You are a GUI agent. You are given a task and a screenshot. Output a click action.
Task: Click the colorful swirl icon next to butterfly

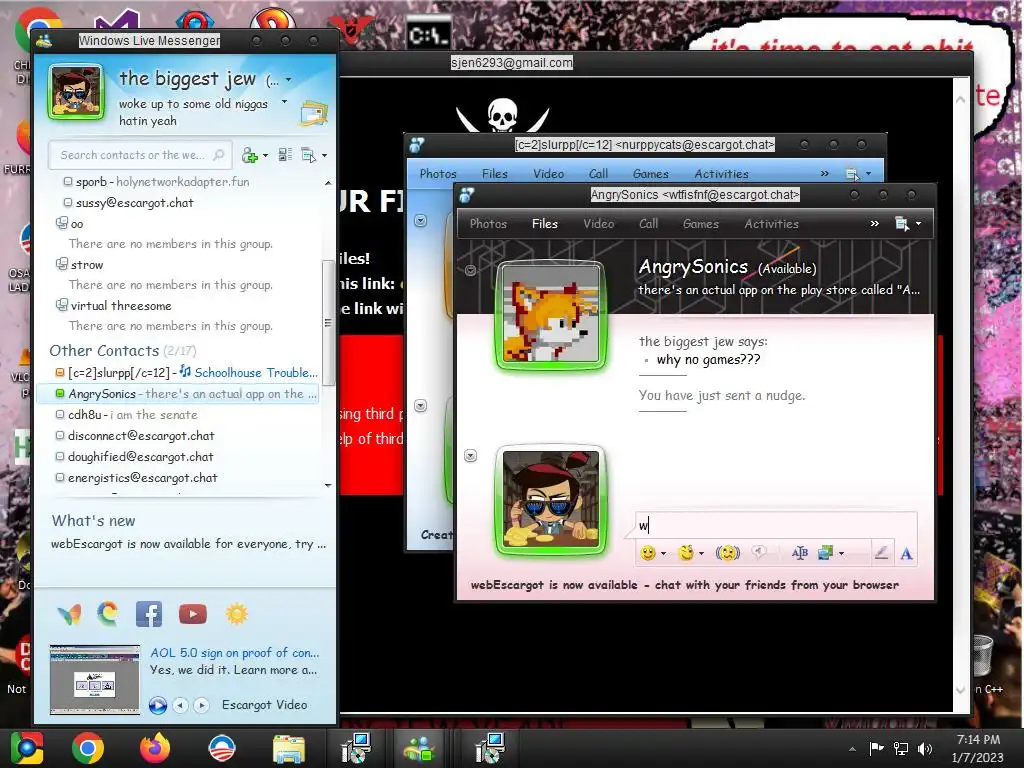(x=108, y=614)
